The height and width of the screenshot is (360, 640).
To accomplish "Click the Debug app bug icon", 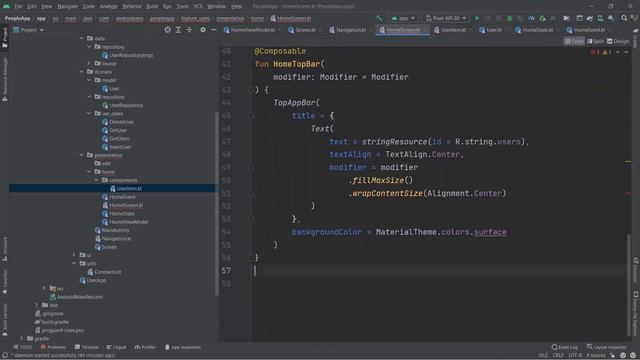I will (509, 18).
